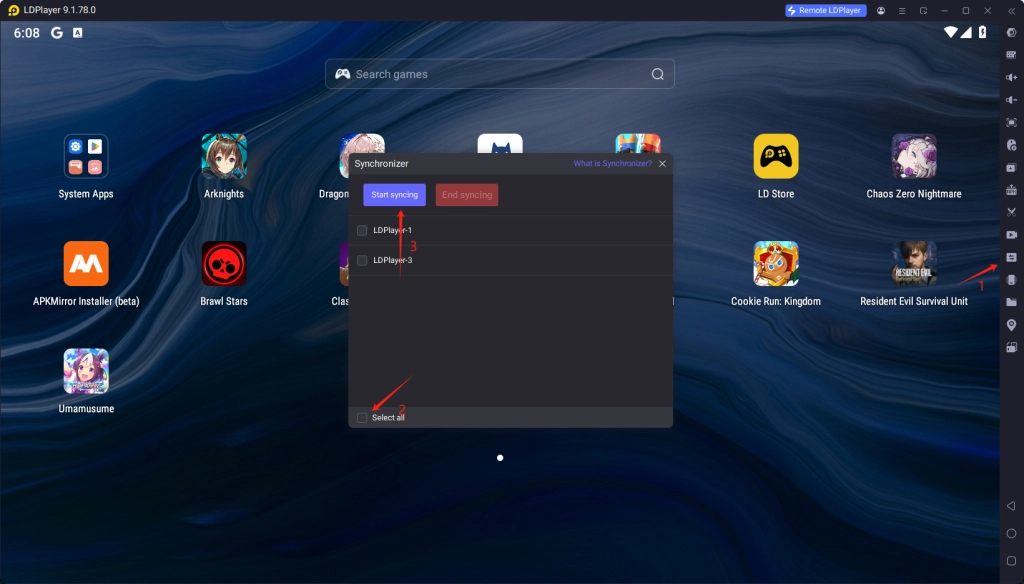The height and width of the screenshot is (584, 1024).
Task: Click the scissors screenshot icon
Action: [1011, 212]
